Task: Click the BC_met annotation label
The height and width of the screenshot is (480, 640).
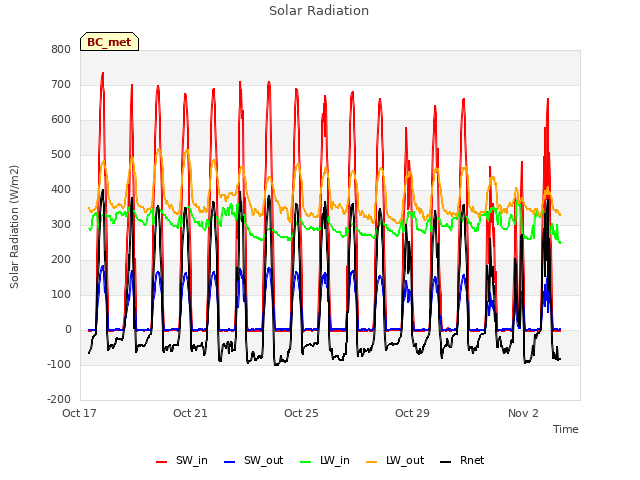Action: (109, 42)
